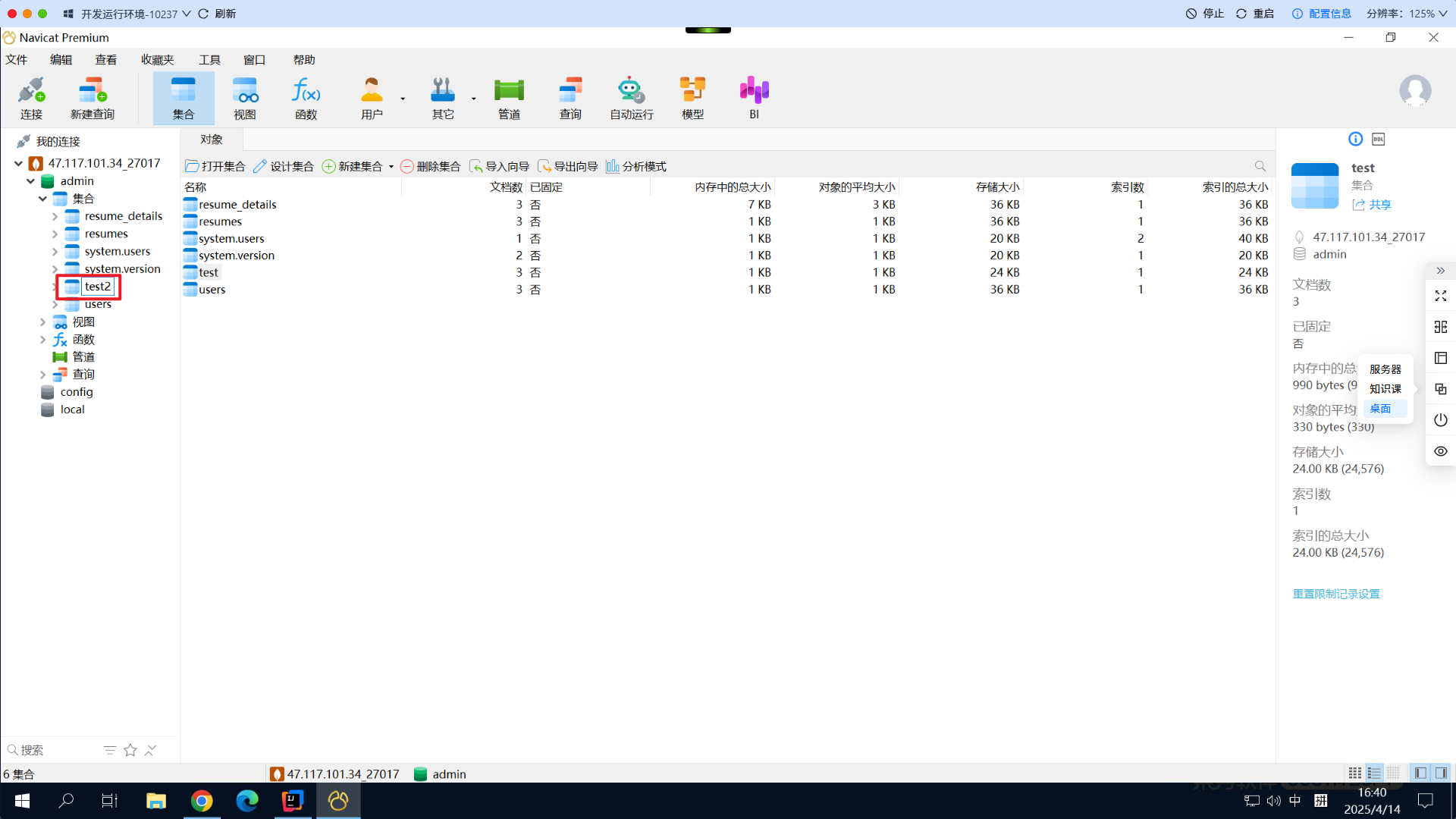The image size is (1456, 819).
Task: Open the 收藏夹 menu
Action: pos(158,60)
